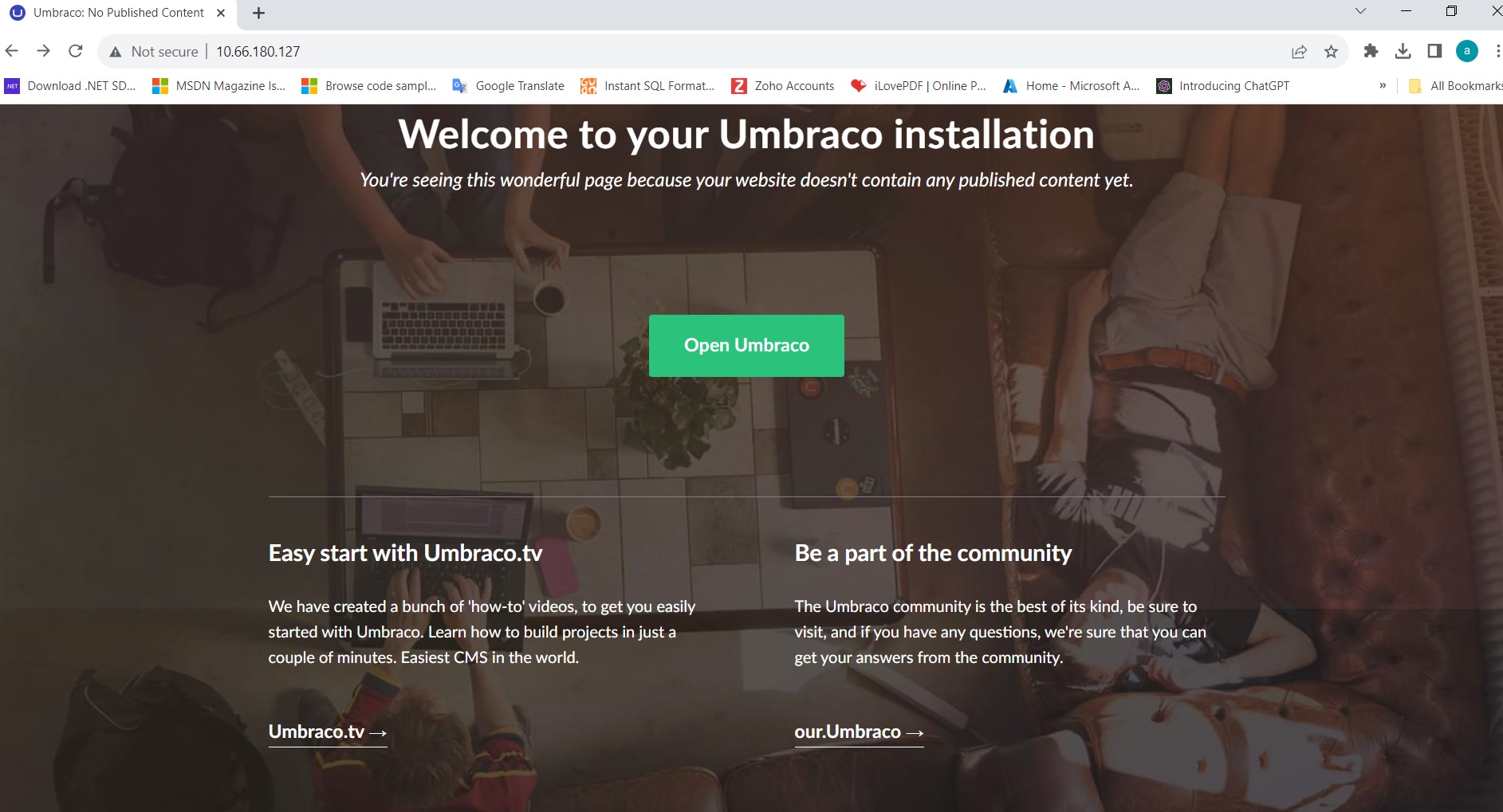Click the Welcome to your Umbraco installation heading

pos(746,134)
